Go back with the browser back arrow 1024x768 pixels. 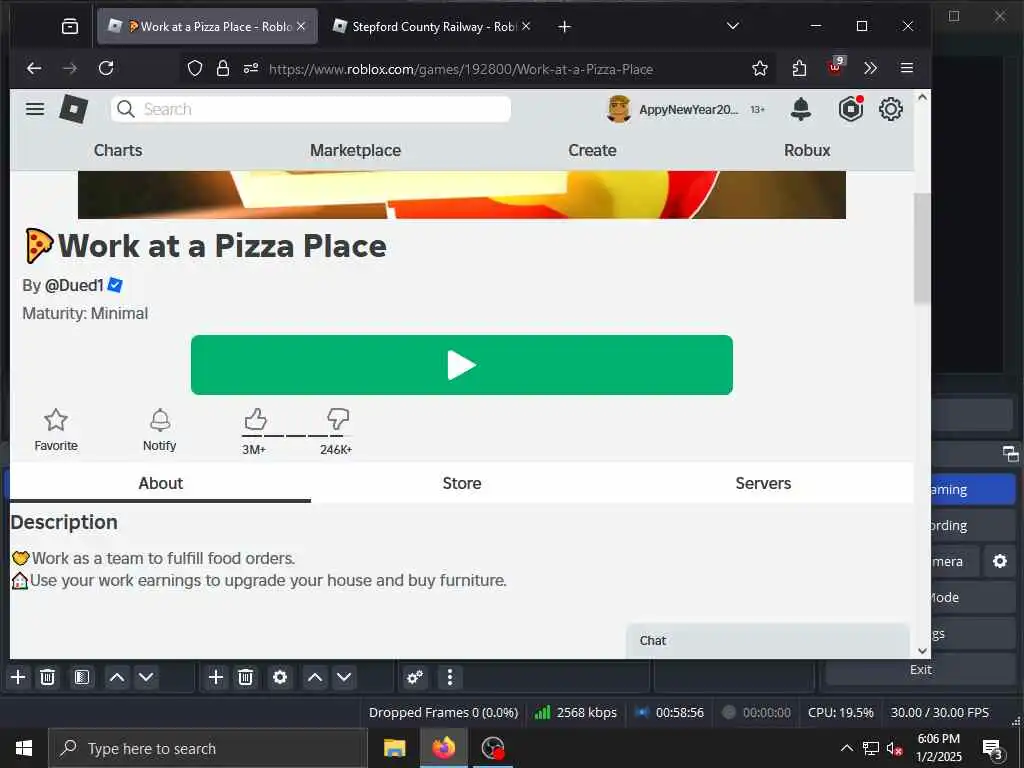[x=34, y=69]
